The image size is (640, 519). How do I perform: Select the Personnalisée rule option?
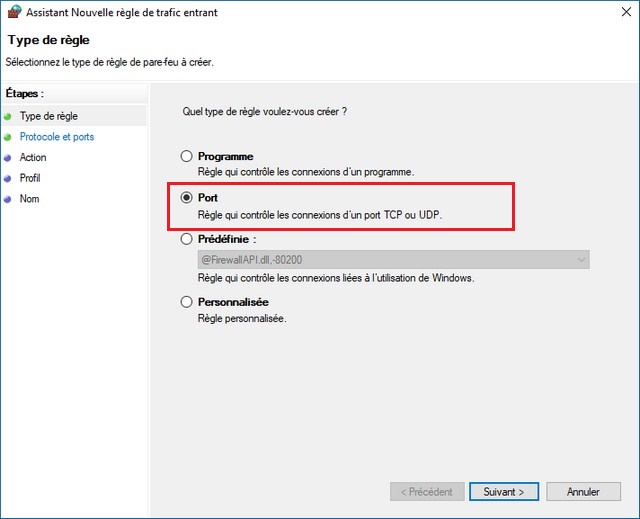186,302
